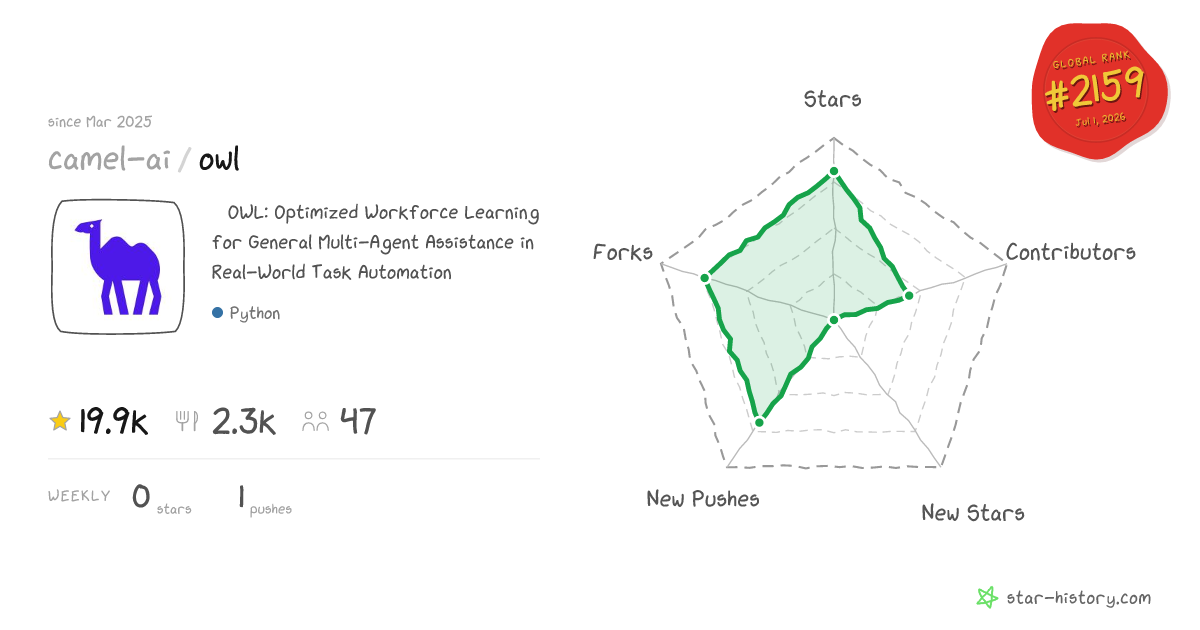Click the blue Python language dot
The image size is (1200, 630).
tap(217, 313)
